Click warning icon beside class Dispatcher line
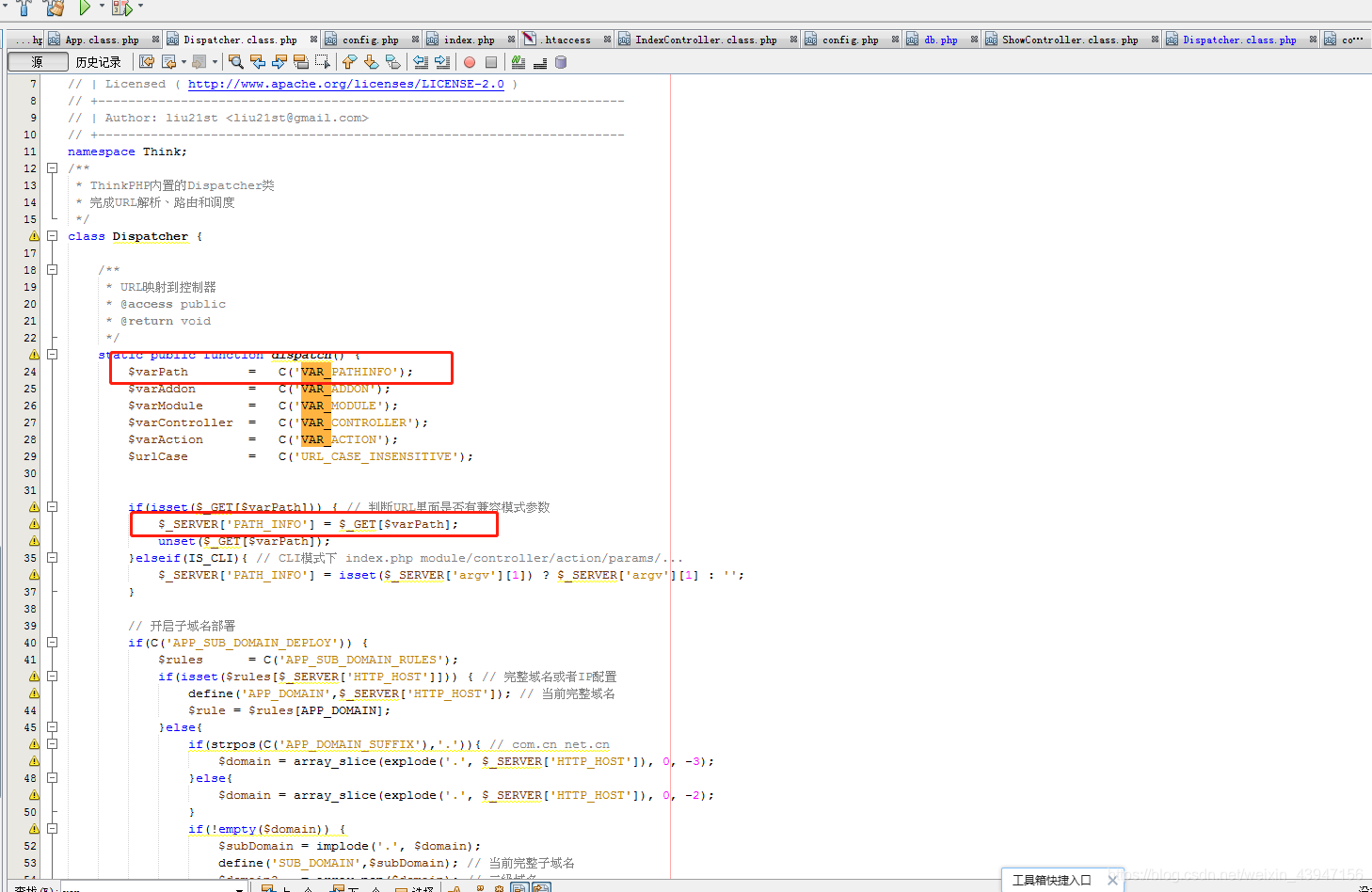 point(34,236)
